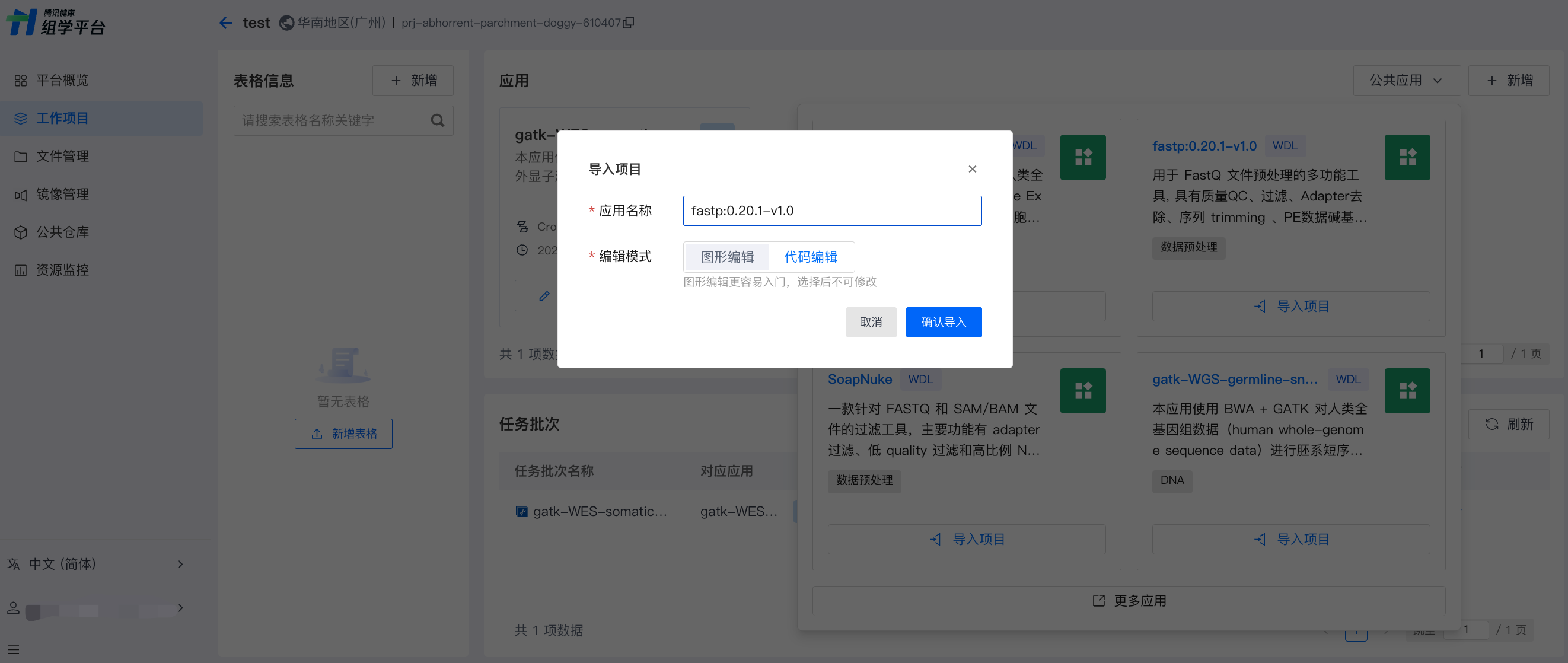Click 导入项目 on the SoapNuke card
1568x663 pixels.
[x=967, y=539]
